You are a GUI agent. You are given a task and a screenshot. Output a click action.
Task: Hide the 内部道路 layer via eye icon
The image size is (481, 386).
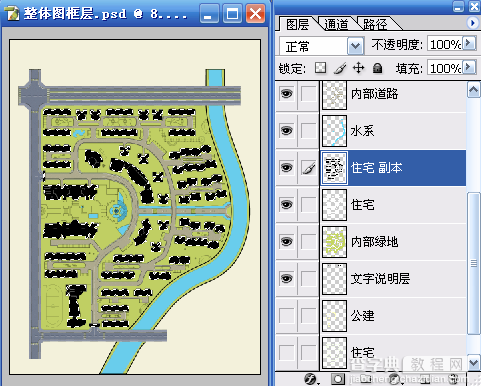pos(286,94)
